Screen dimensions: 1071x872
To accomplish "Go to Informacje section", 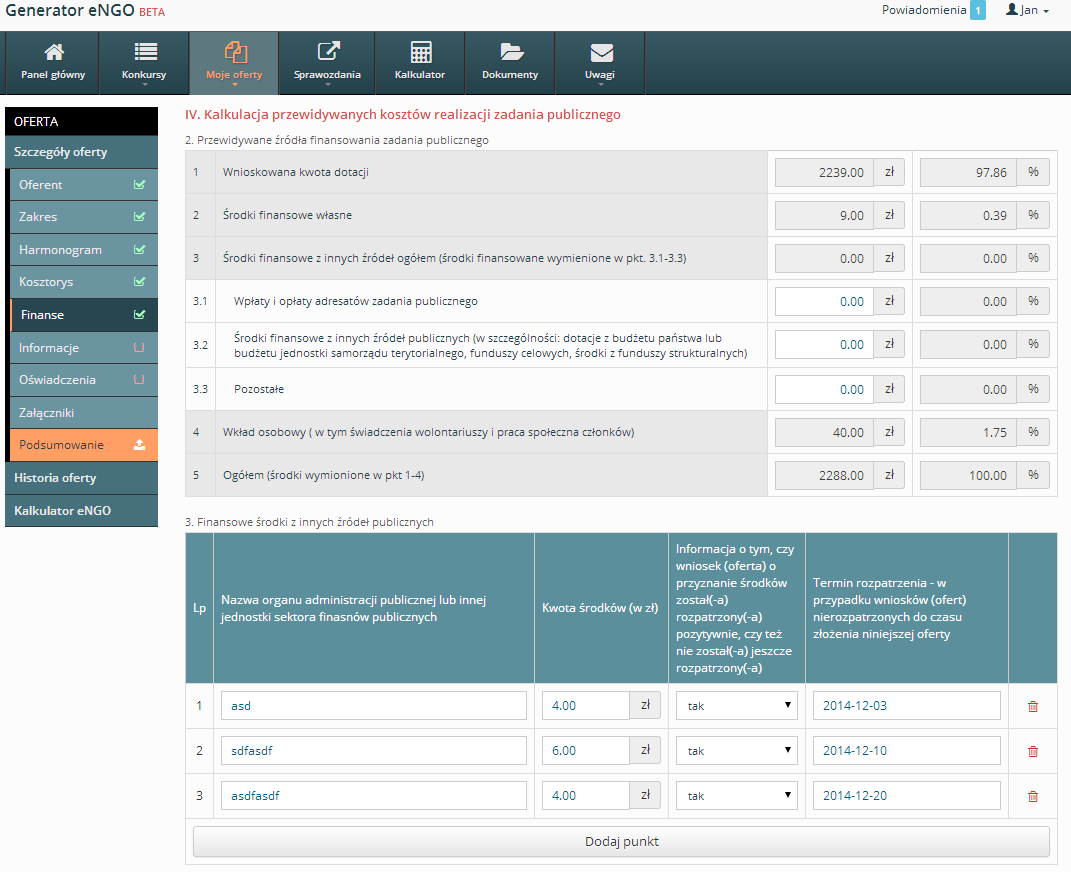I will 84,348.
